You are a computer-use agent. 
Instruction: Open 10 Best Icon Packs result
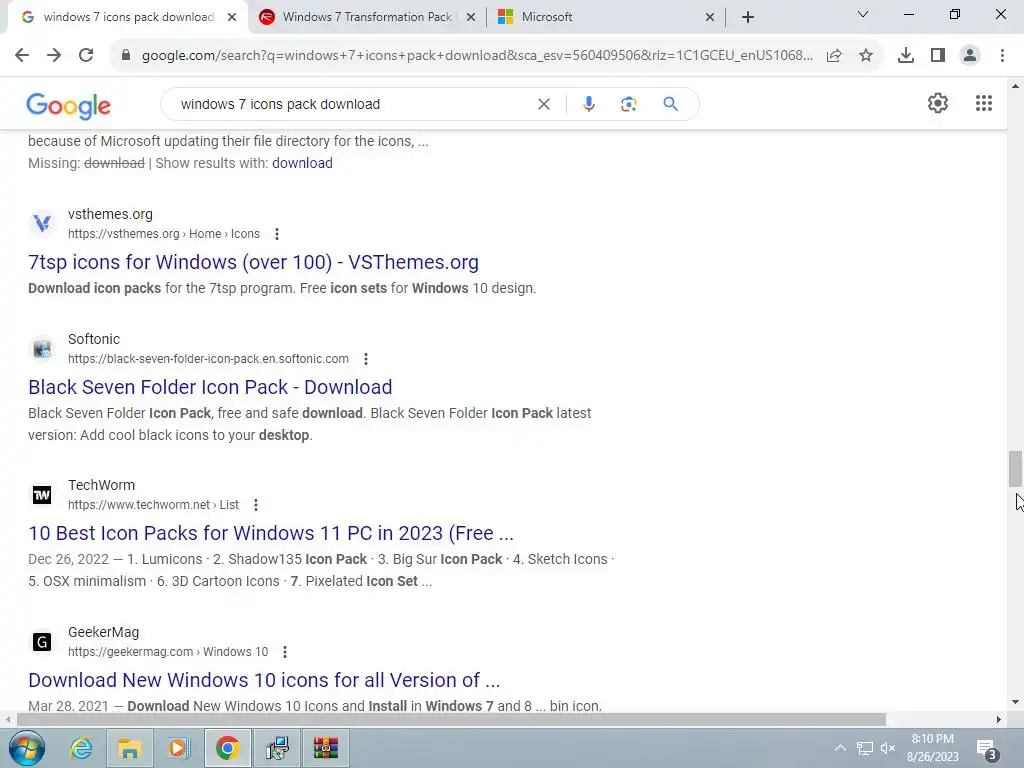[x=271, y=533]
